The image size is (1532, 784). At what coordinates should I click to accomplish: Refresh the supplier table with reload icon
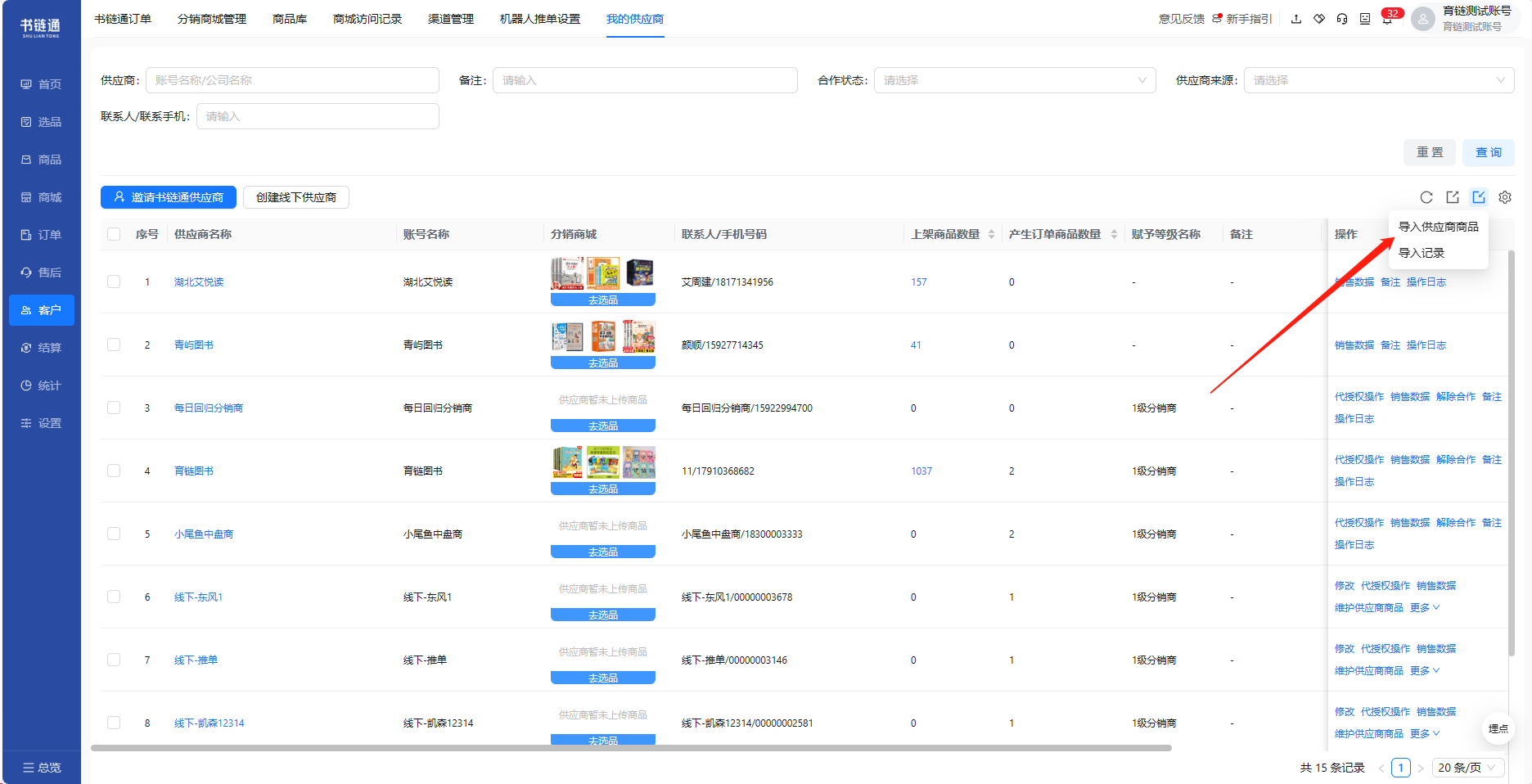point(1426,197)
